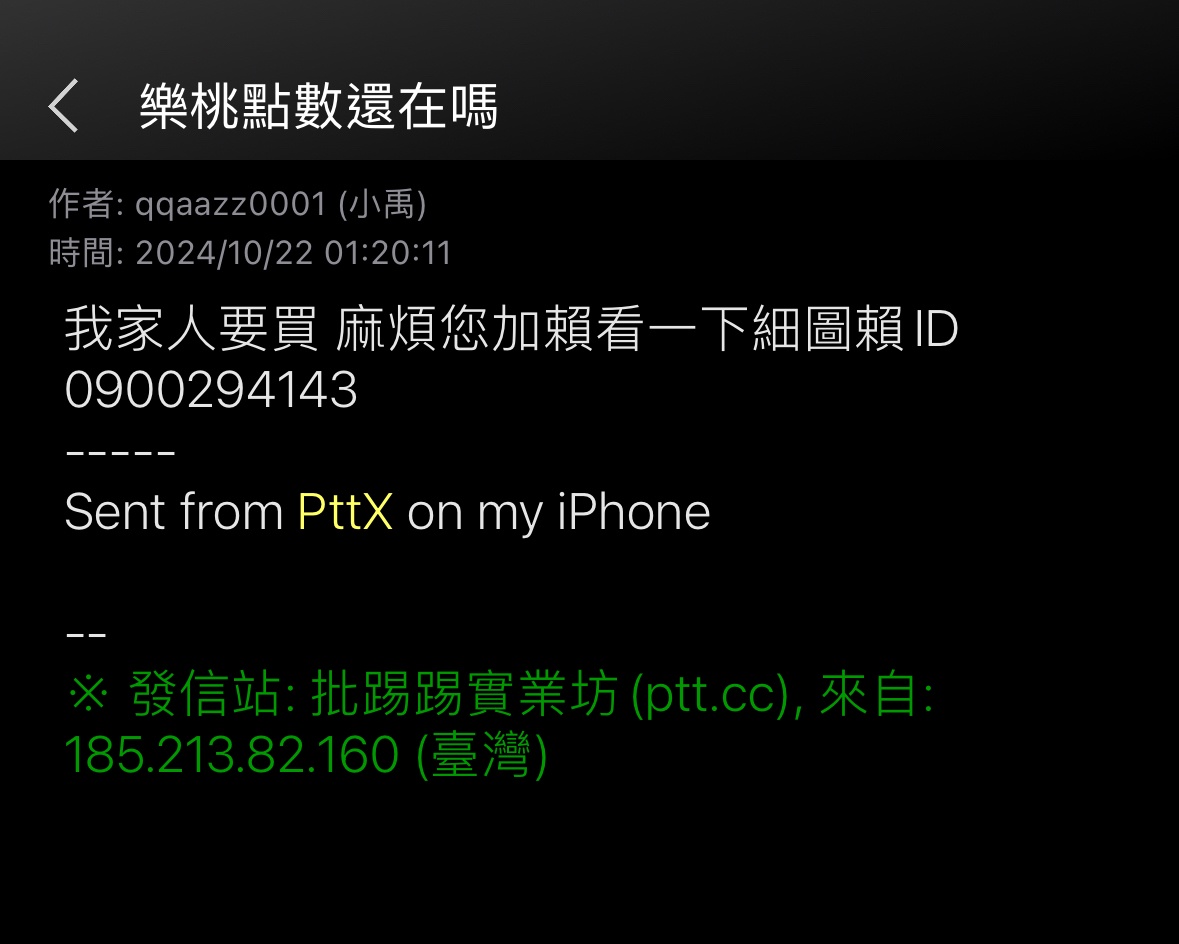Tap the back arrow icon

pyautogui.click(x=64, y=106)
